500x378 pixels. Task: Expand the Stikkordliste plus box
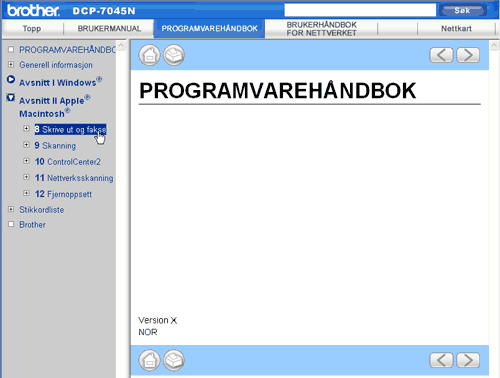point(11,209)
